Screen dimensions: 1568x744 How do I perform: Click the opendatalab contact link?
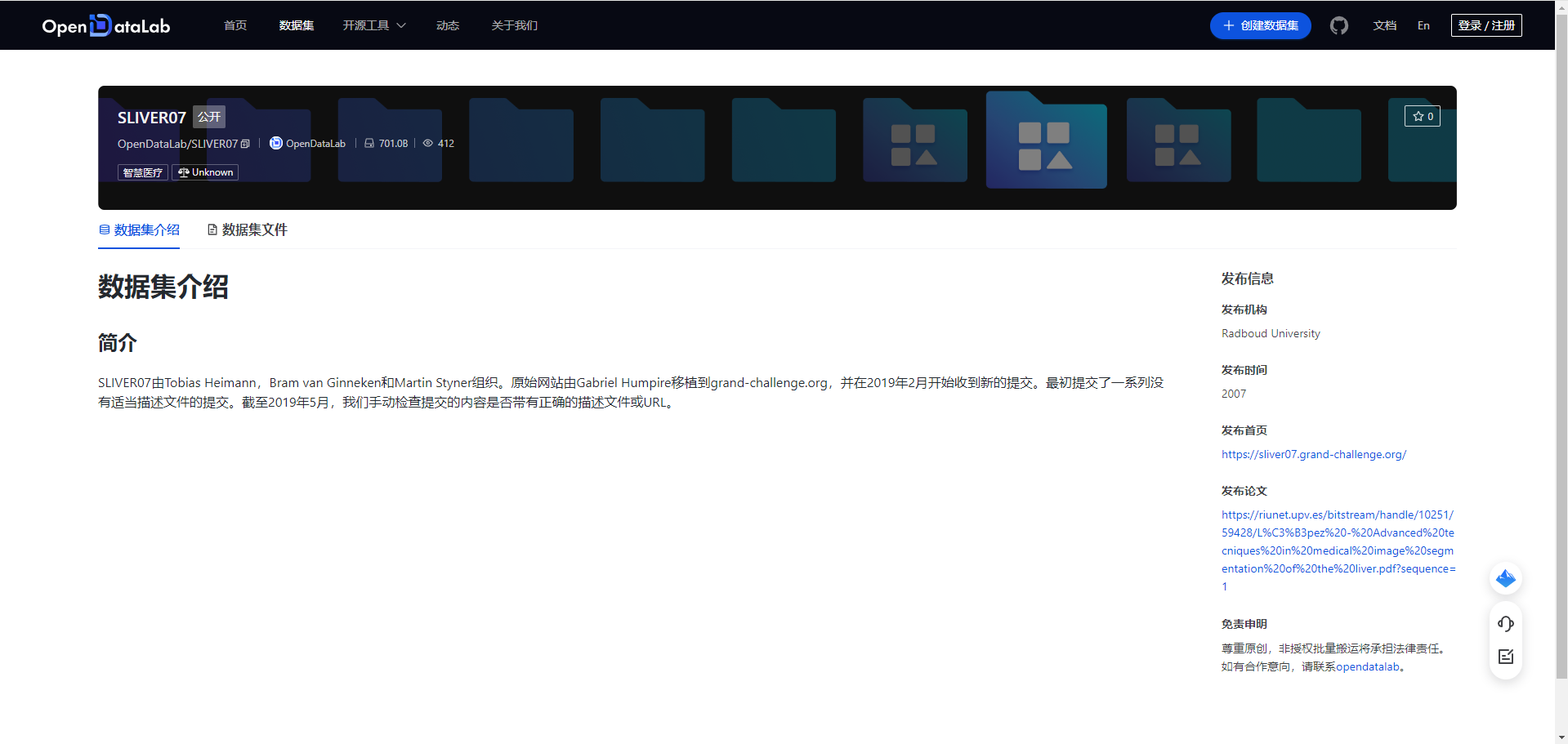(1368, 666)
